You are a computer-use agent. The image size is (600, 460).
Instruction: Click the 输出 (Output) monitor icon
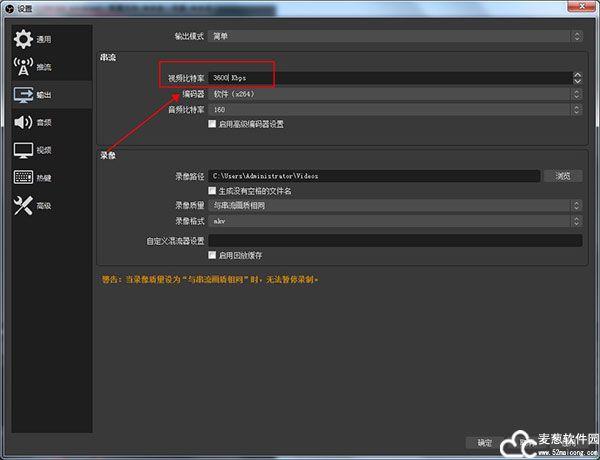click(x=23, y=95)
